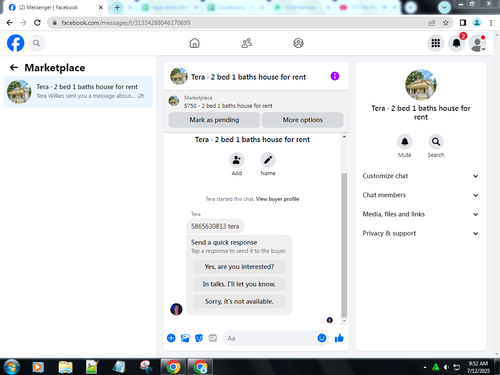Open the account profile menu avatar
500x375 pixels.
[477, 43]
